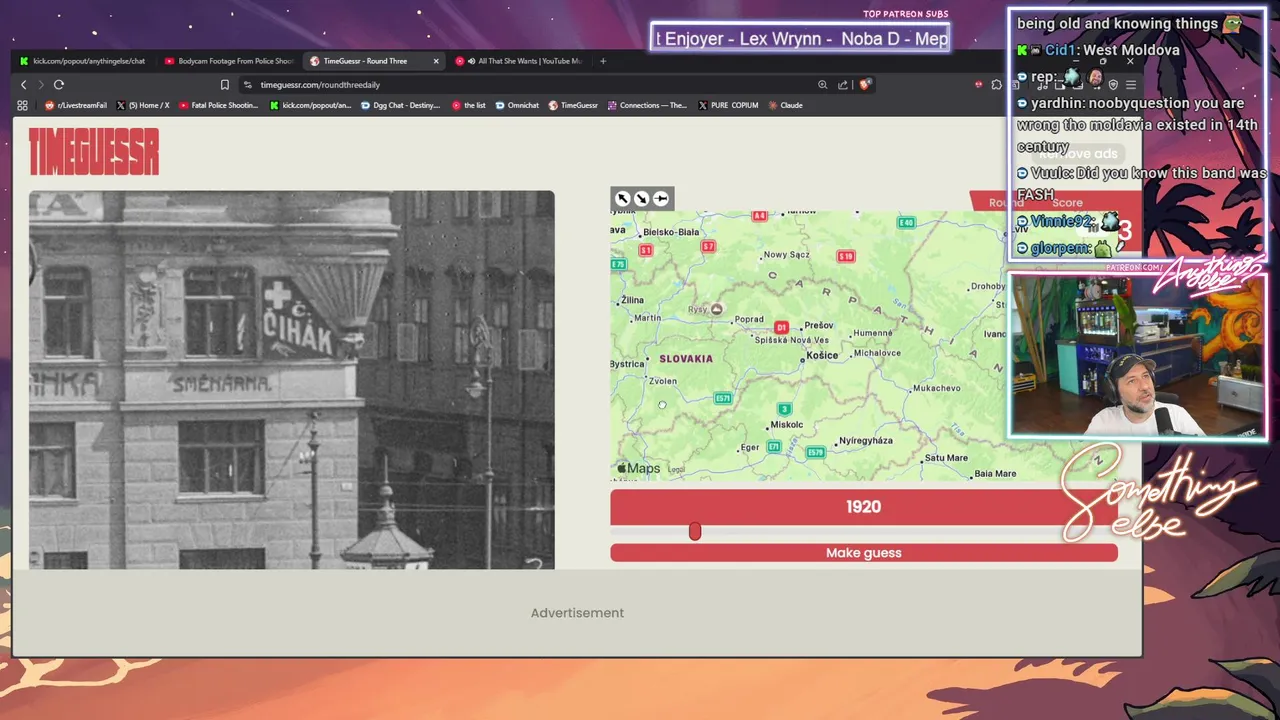Screen dimensions: 1280x720
Task: Click Nyíregyháza on the map
Action: (866, 441)
